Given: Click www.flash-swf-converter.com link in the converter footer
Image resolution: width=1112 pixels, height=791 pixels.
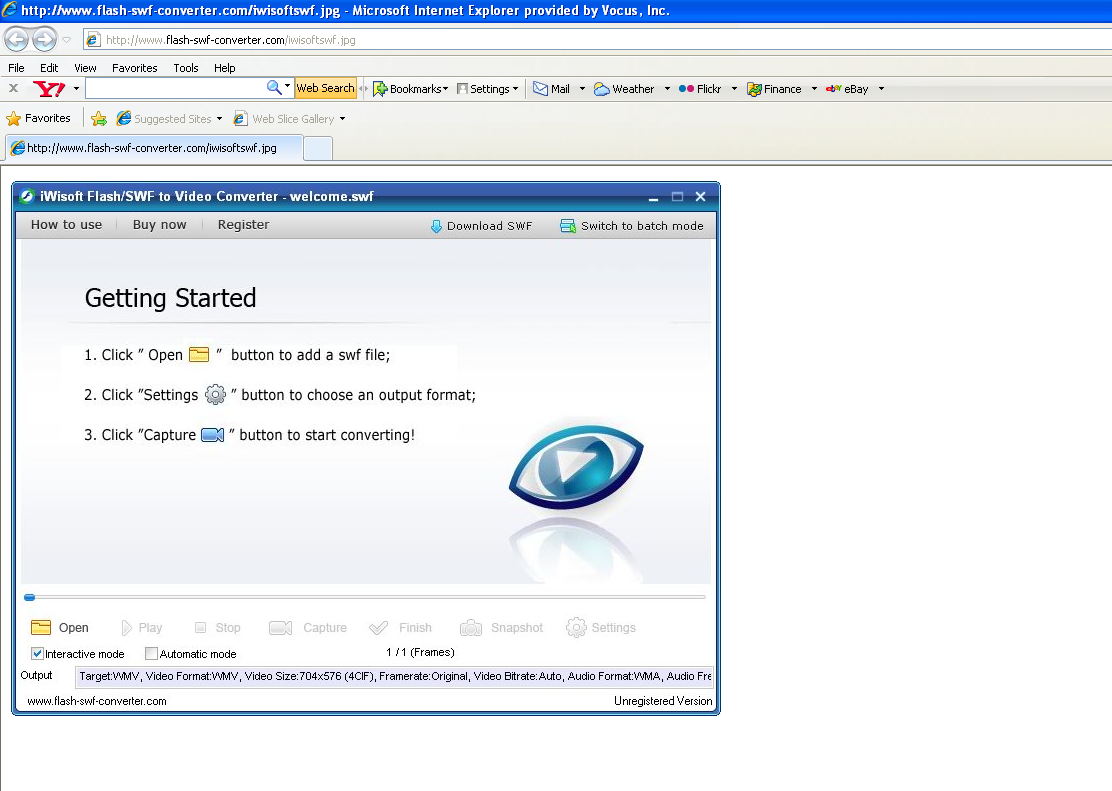Looking at the screenshot, I should click(x=96, y=701).
